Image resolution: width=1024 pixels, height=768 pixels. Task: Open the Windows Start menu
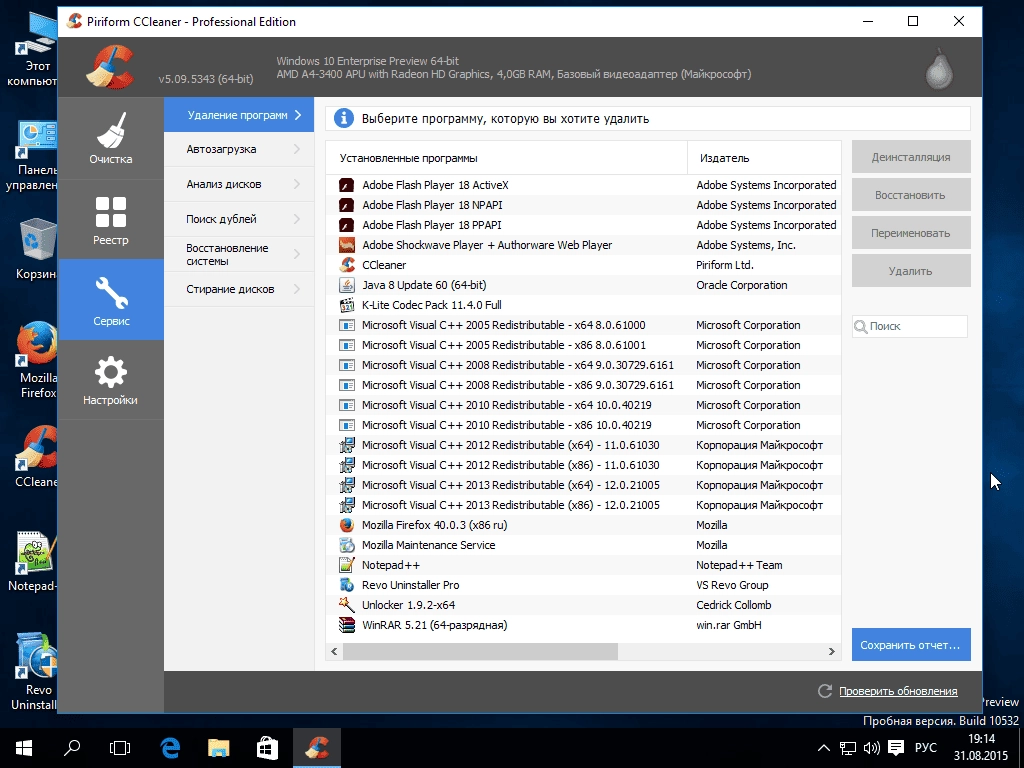click(24, 748)
